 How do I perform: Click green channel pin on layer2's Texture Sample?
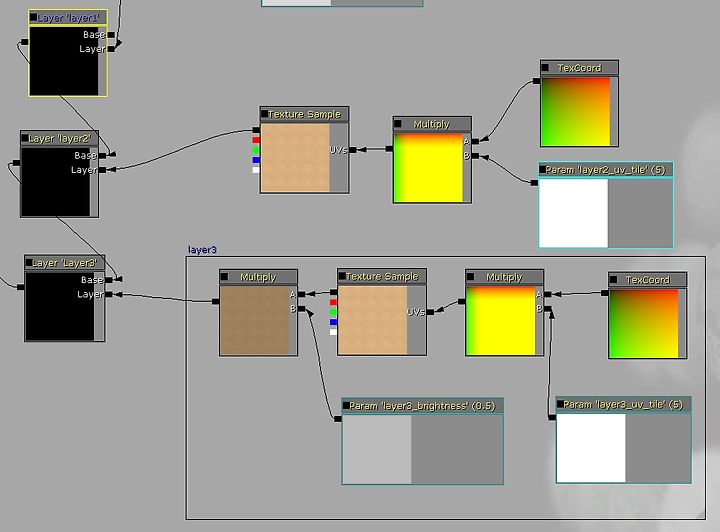click(256, 150)
